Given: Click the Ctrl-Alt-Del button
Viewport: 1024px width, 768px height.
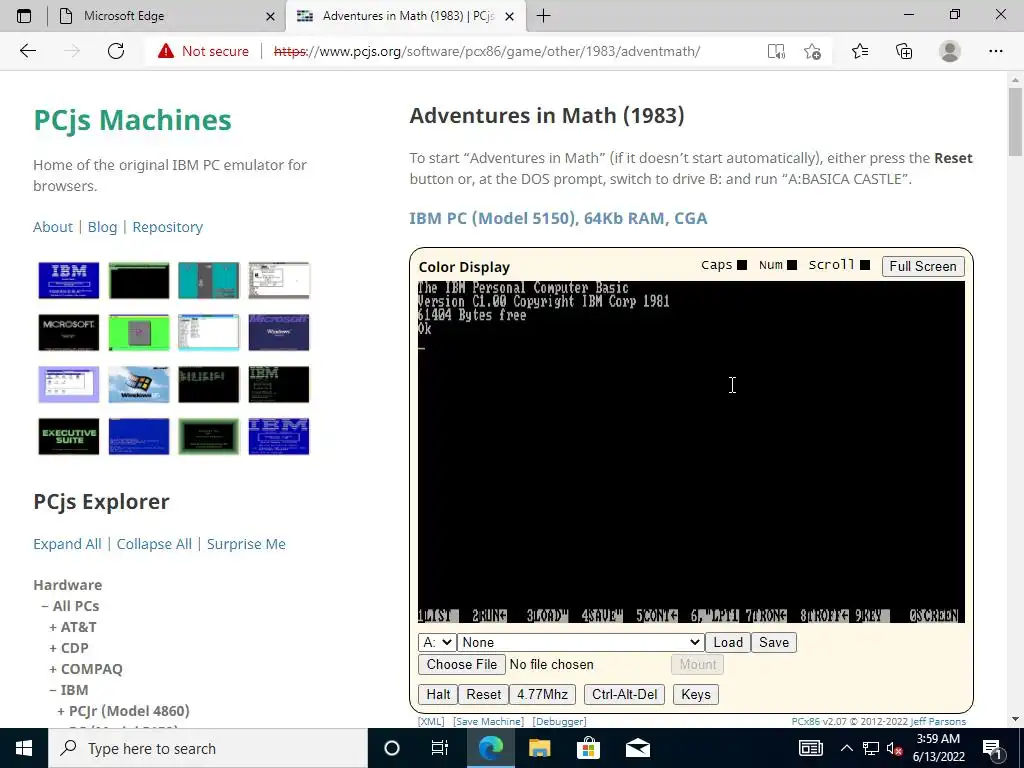Looking at the screenshot, I should pyautogui.click(x=624, y=694).
